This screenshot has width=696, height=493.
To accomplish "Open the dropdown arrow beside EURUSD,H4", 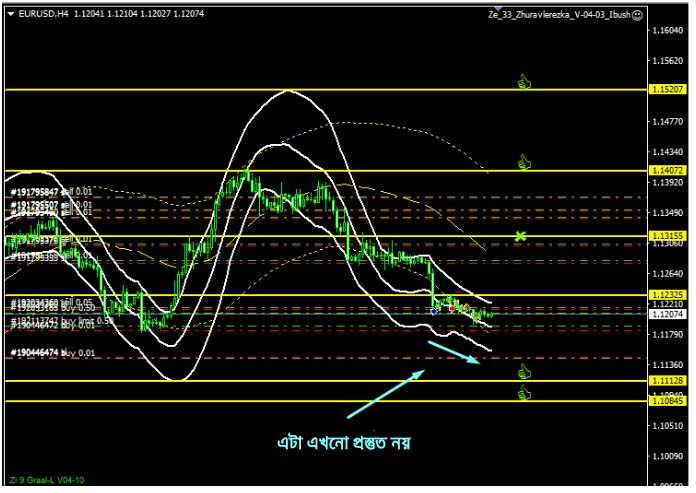I will pyautogui.click(x=10, y=15).
